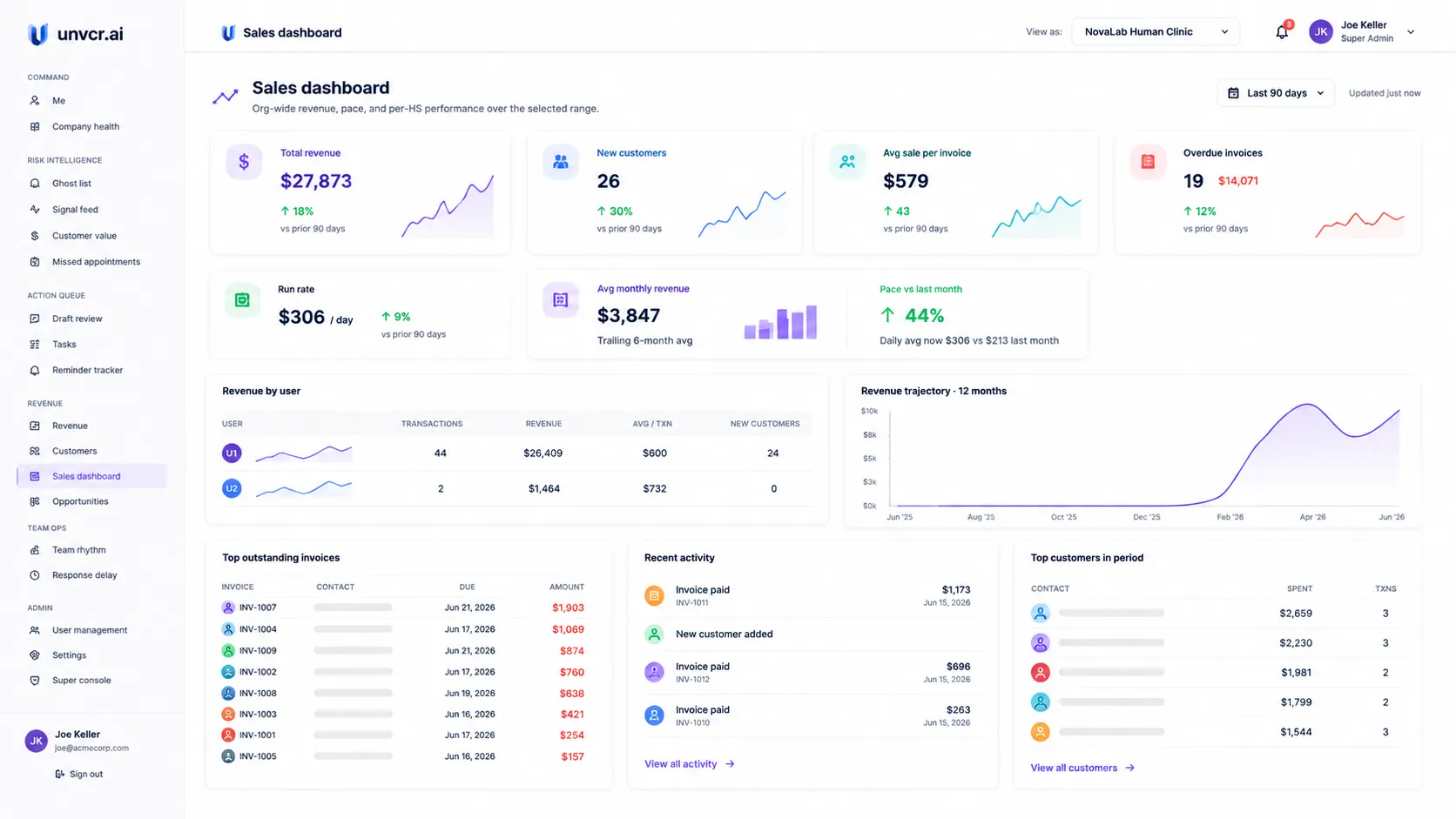Click the $26,409 revenue cell
Image resolution: width=1456 pixels, height=819 pixels.
tap(543, 453)
